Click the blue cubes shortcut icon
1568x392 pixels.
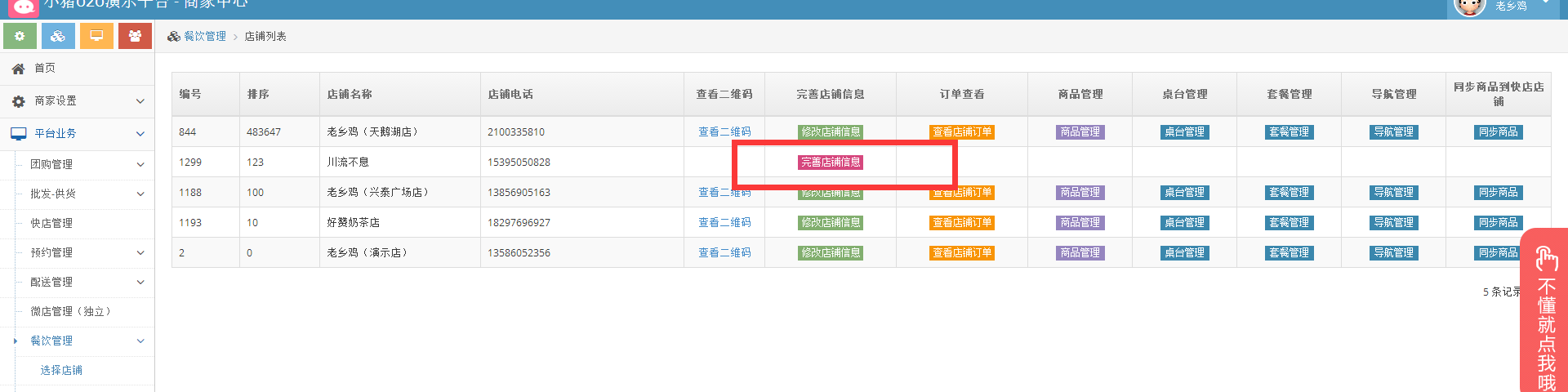pos(58,36)
